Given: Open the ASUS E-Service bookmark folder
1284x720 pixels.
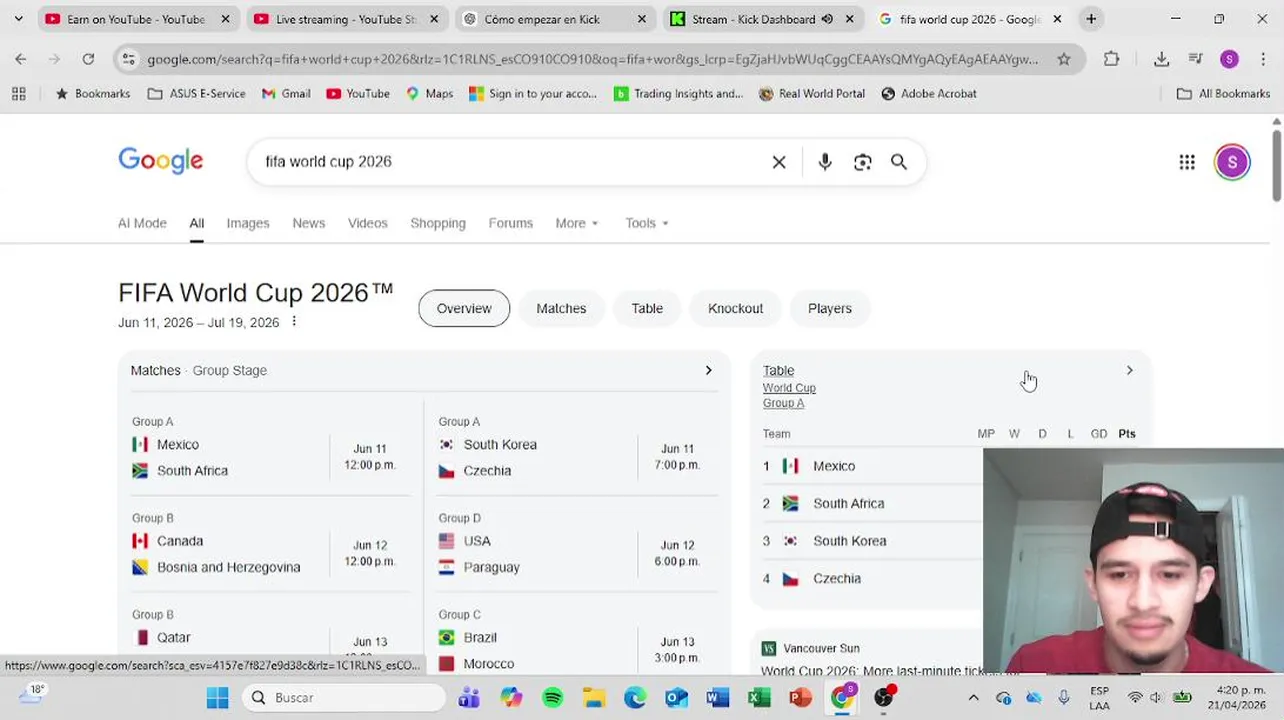Looking at the screenshot, I should pyautogui.click(x=196, y=93).
